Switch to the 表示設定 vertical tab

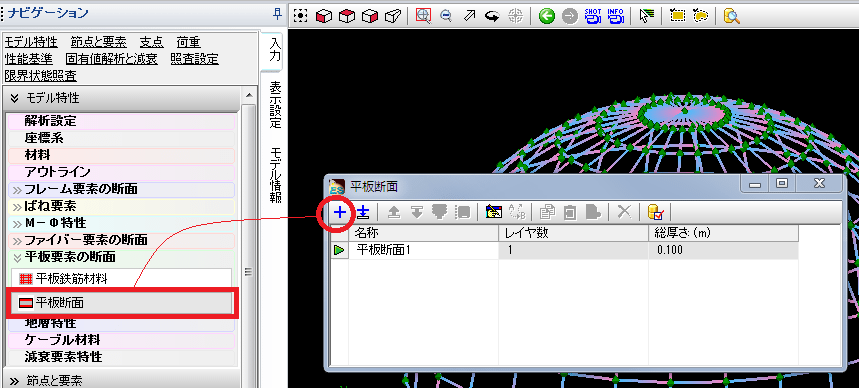pos(275,105)
